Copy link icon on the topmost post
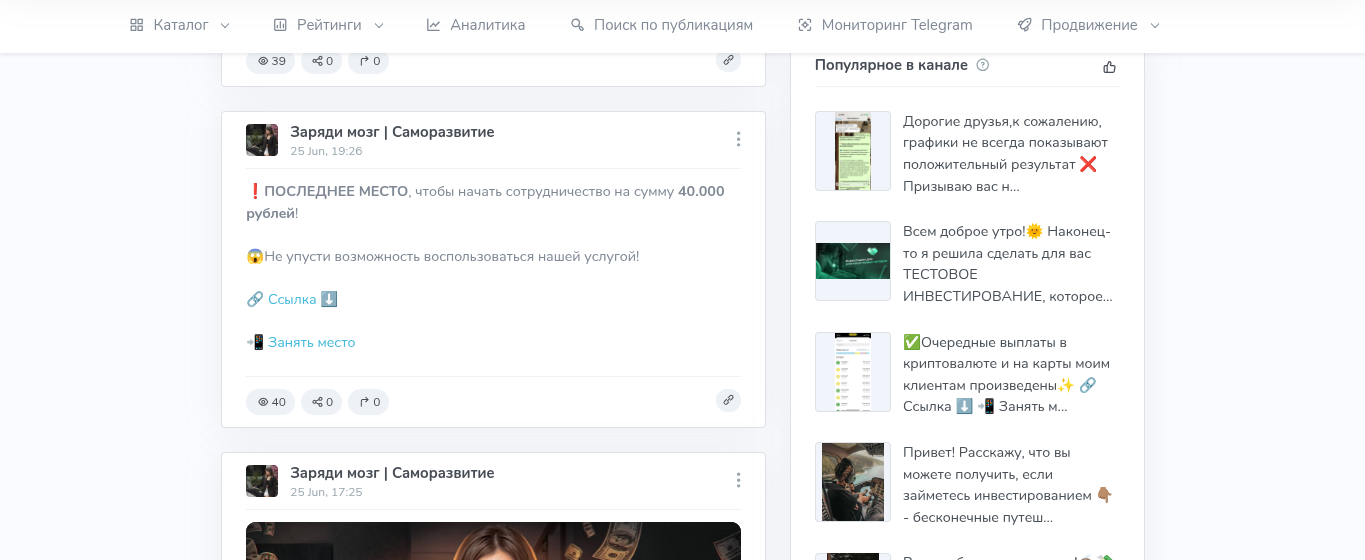1365x560 pixels. tap(728, 60)
